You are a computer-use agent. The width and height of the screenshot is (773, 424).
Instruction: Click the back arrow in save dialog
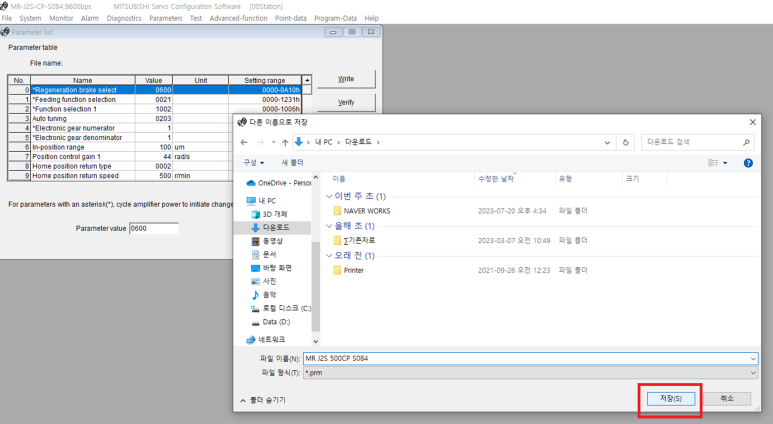point(244,142)
